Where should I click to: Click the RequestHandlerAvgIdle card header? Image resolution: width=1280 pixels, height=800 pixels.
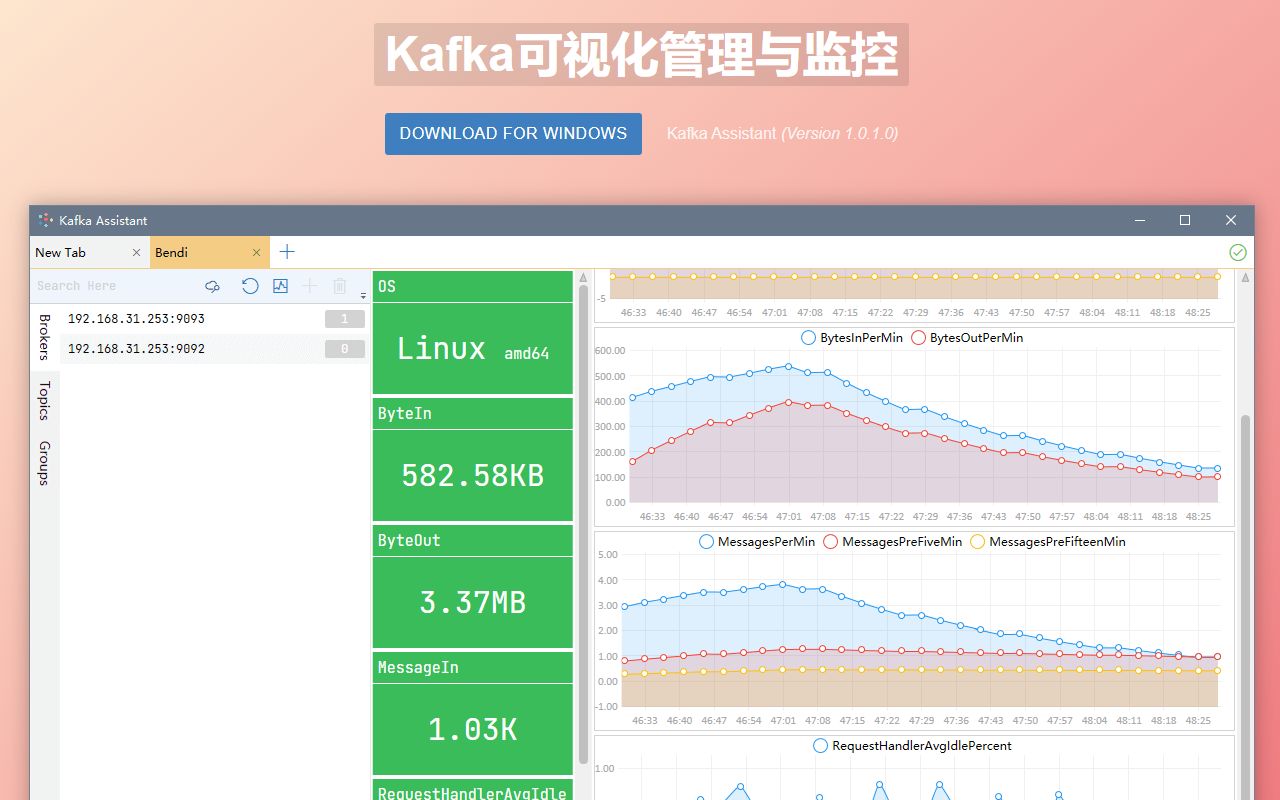point(473,790)
